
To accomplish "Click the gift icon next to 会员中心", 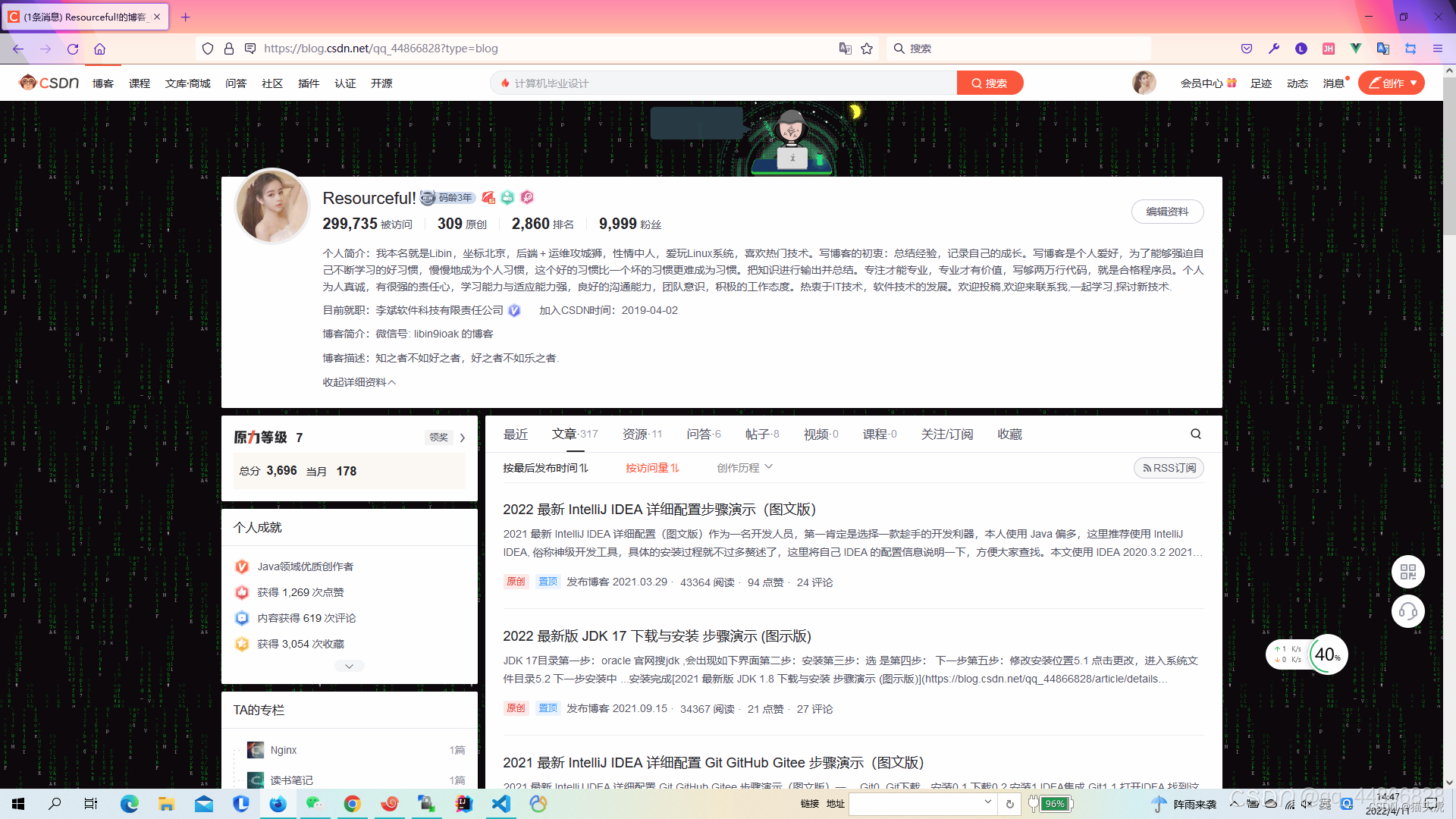I will tap(1232, 82).
